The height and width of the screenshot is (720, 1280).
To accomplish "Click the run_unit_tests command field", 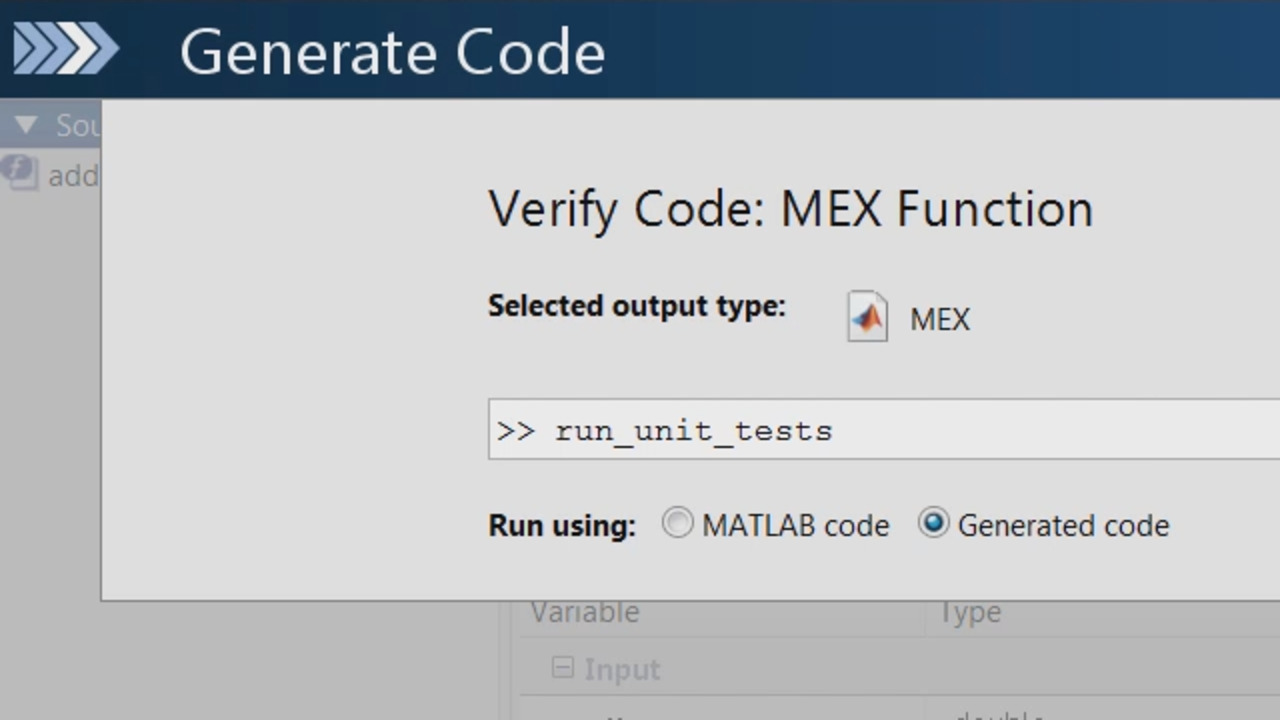I will pos(880,430).
